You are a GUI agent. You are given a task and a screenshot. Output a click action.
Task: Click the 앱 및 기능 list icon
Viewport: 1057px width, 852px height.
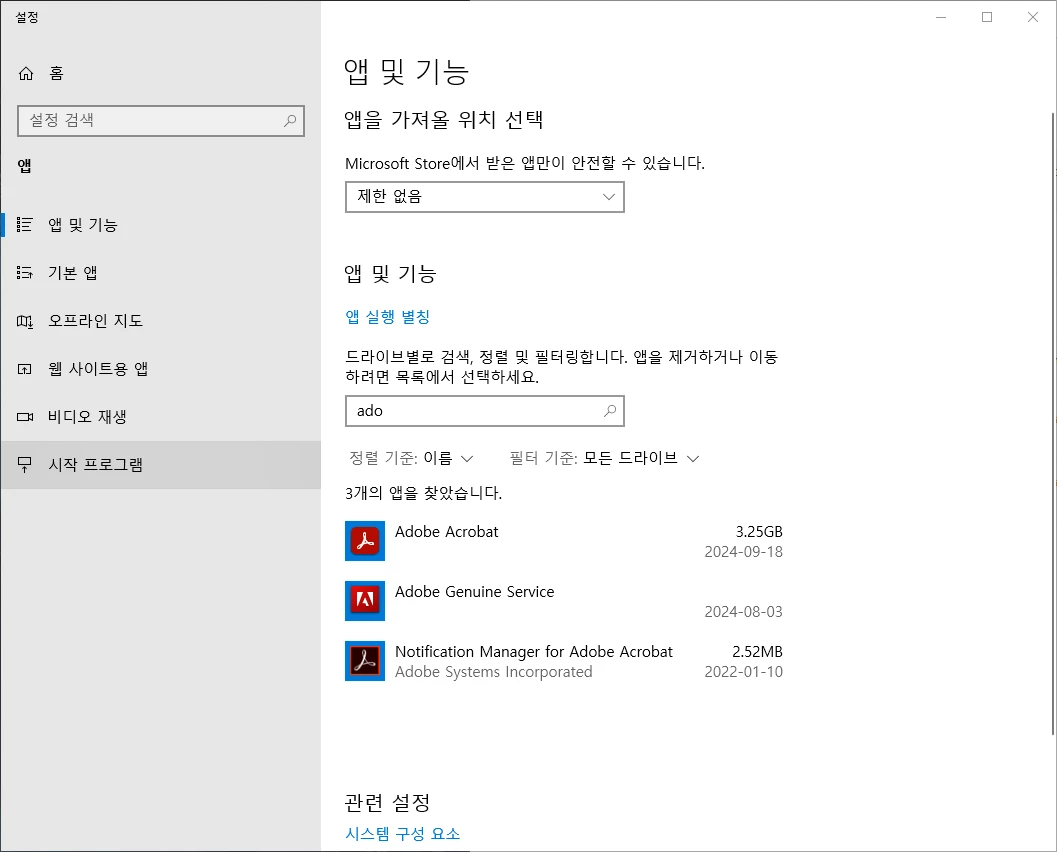pyautogui.click(x=25, y=224)
